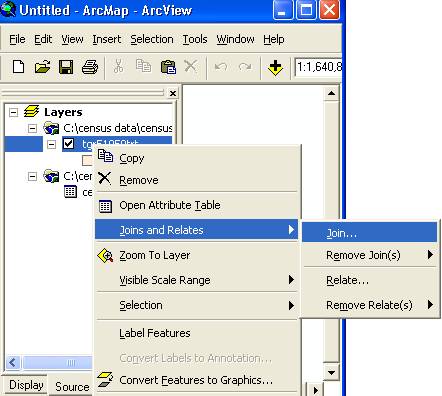The width and height of the screenshot is (442, 396).
Task: Open a map using the folder icon
Action: [42, 67]
